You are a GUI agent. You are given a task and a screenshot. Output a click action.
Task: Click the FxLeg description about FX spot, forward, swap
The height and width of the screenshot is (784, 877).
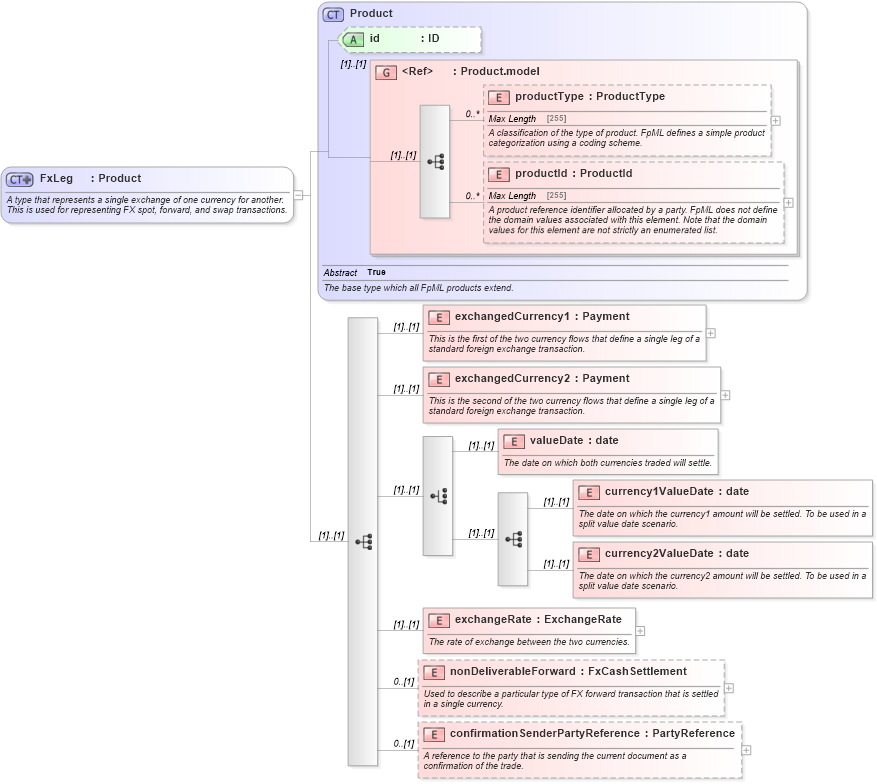[147, 205]
